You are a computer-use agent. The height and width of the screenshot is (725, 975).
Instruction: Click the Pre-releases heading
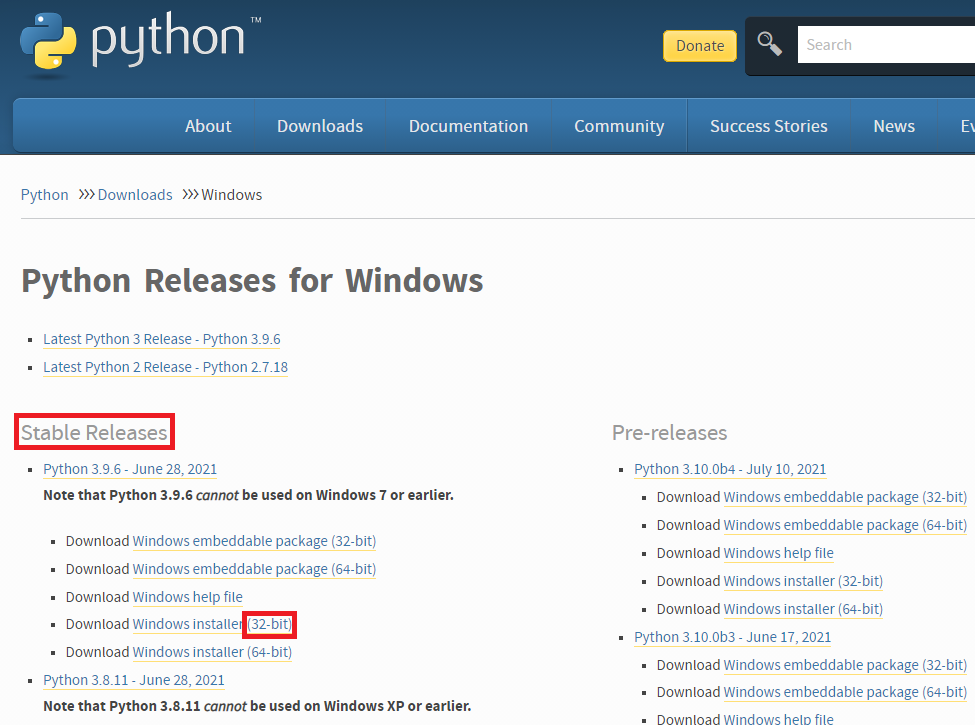coord(669,432)
